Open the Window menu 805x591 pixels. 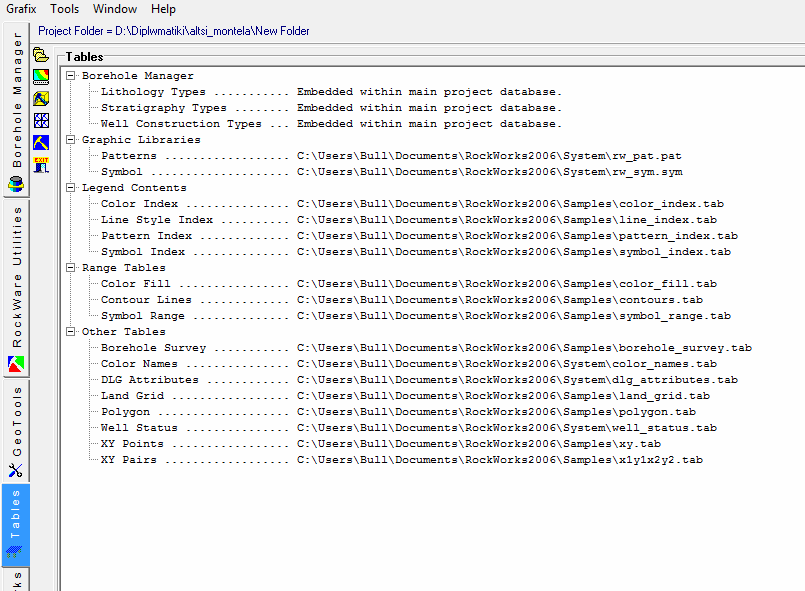[x=114, y=9]
